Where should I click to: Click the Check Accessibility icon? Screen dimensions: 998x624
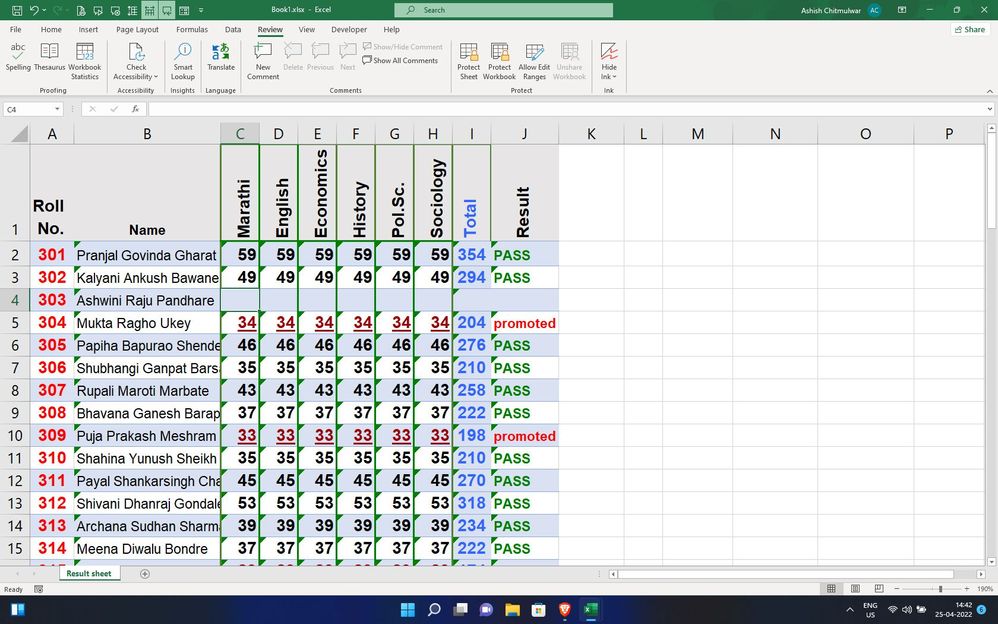[x=136, y=52]
